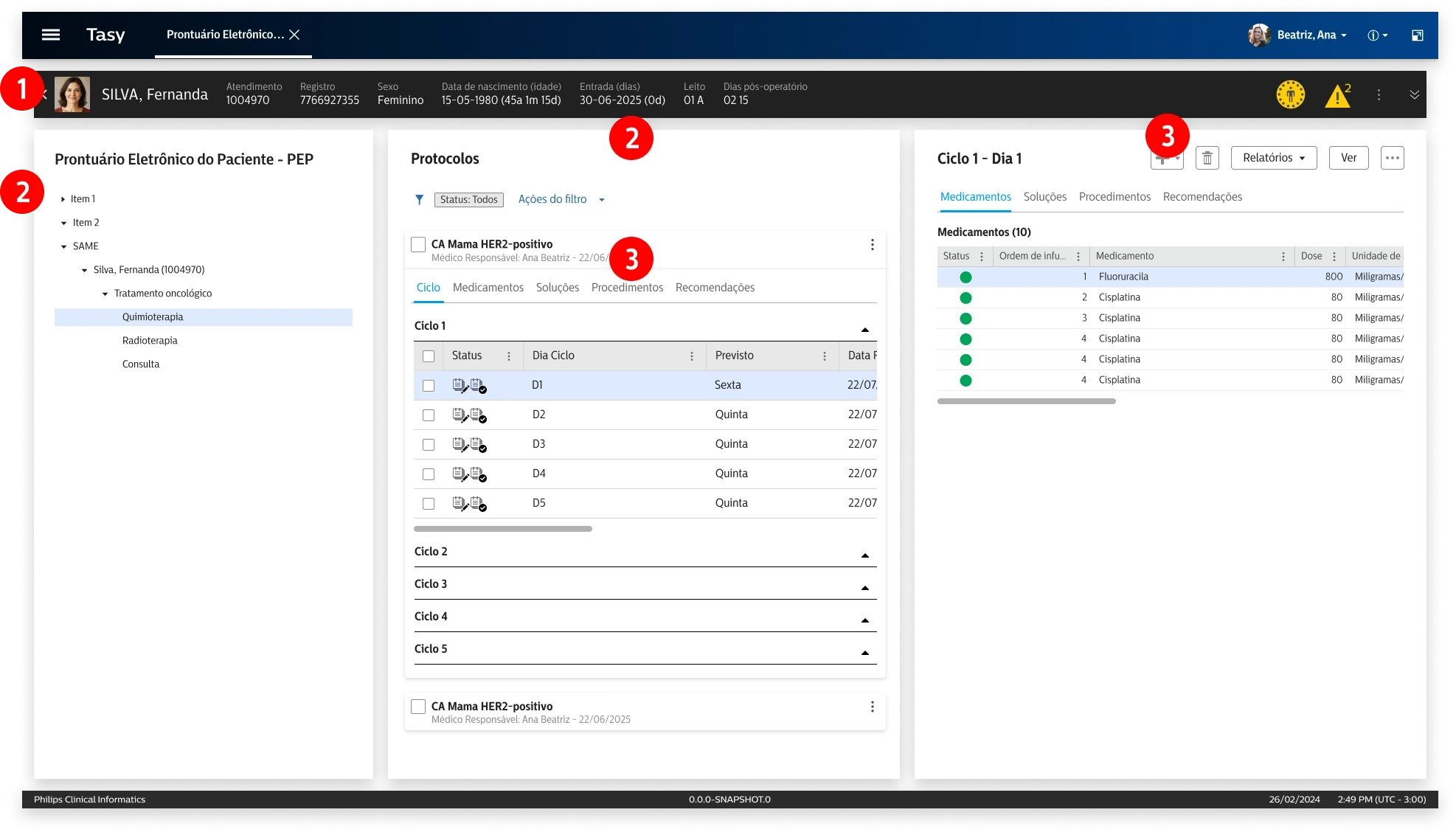Screen dimensions: 1456x832
Task: Open Recomendações tab in Ciclo 1 - Dia 1
Action: click(1202, 197)
